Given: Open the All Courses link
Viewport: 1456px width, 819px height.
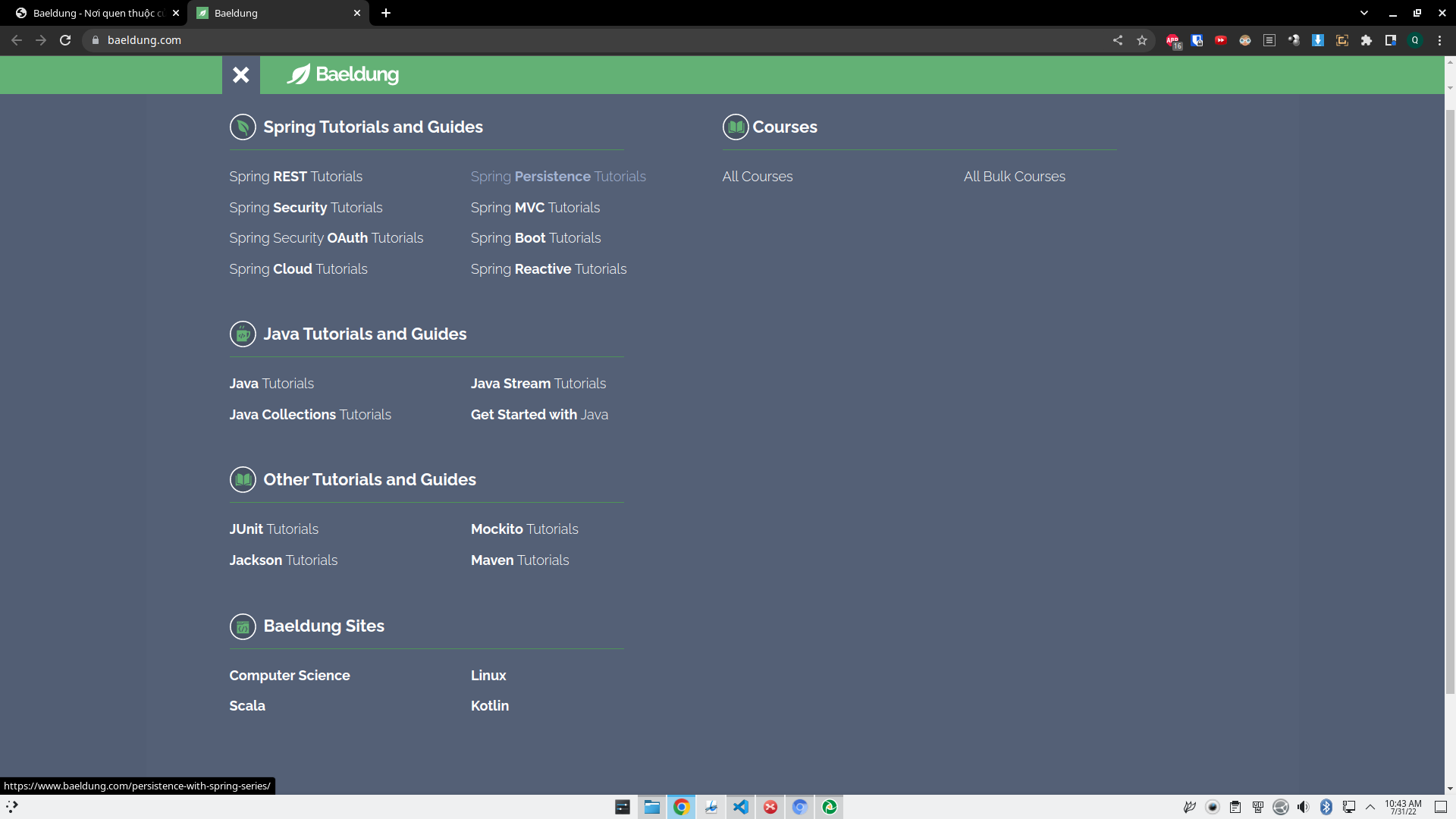Looking at the screenshot, I should pos(758,177).
